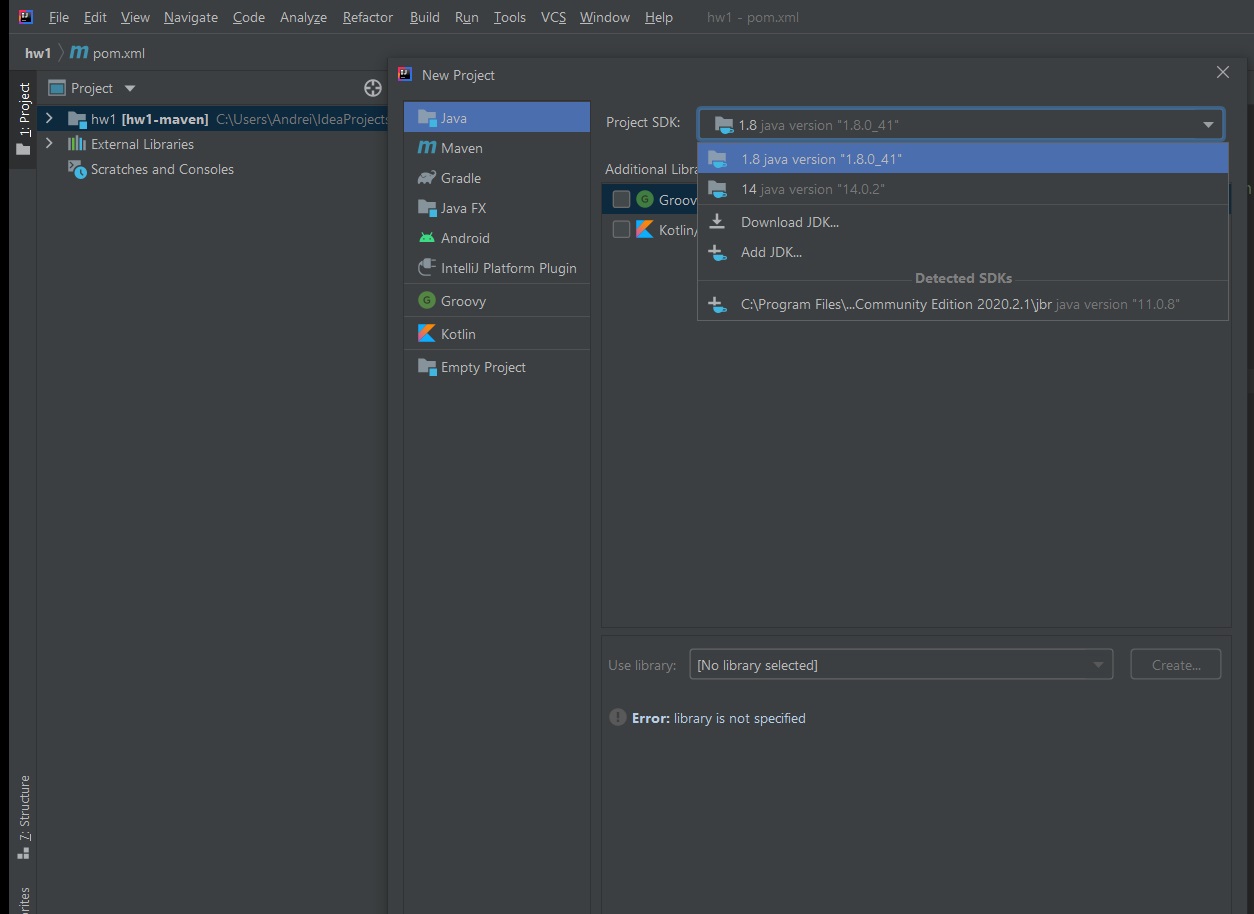The height and width of the screenshot is (914, 1254).
Task: Click the Create... library button
Action: (1176, 665)
